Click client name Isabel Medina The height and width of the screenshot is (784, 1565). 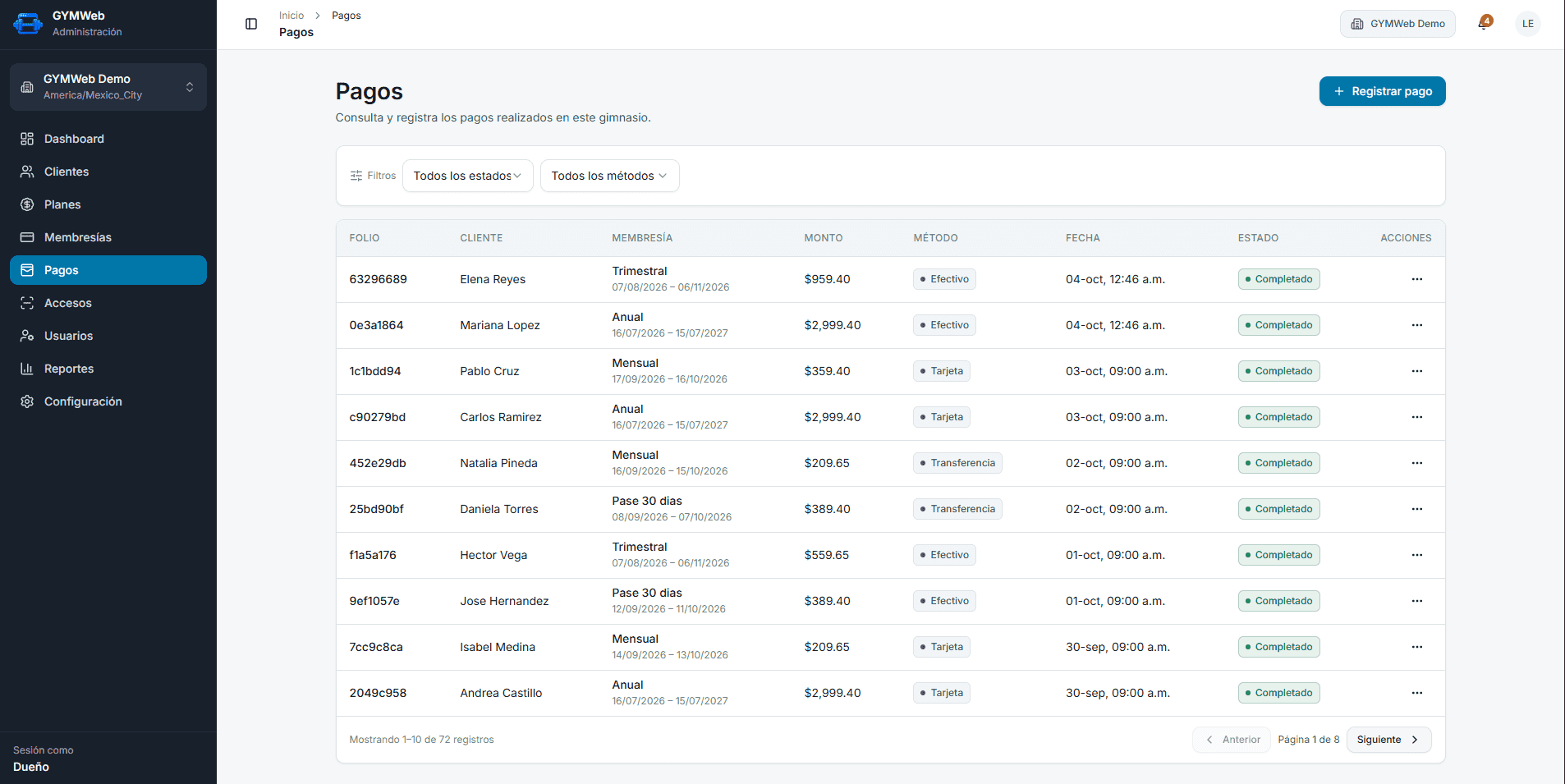tap(497, 647)
